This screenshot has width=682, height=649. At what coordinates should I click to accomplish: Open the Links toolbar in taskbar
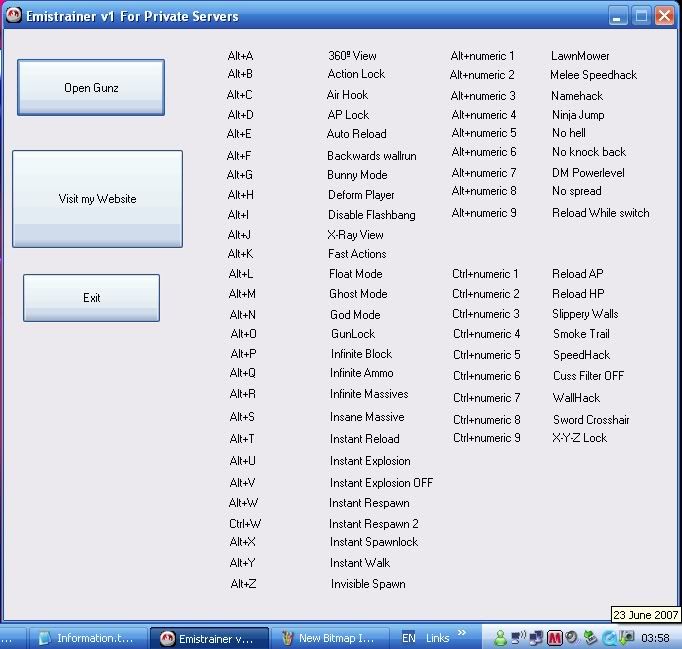pos(437,638)
